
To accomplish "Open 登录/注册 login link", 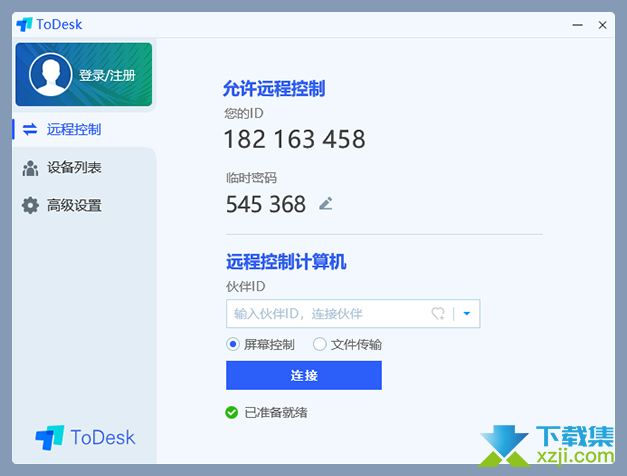I will pos(107,75).
